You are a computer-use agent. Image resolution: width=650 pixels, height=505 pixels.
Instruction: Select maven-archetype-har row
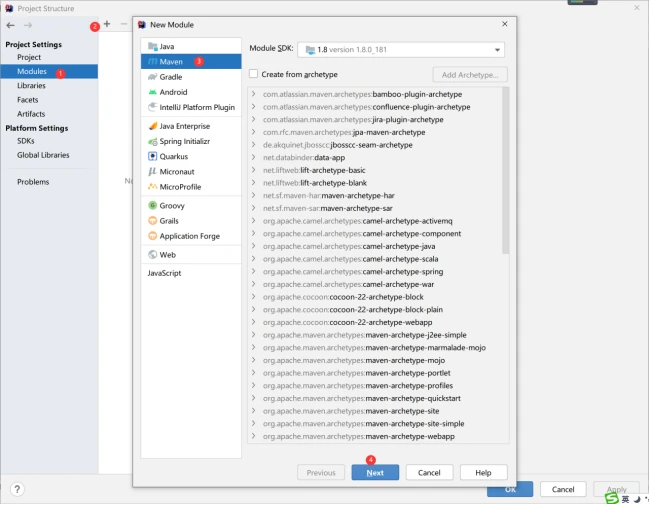pyautogui.click(x=375, y=195)
